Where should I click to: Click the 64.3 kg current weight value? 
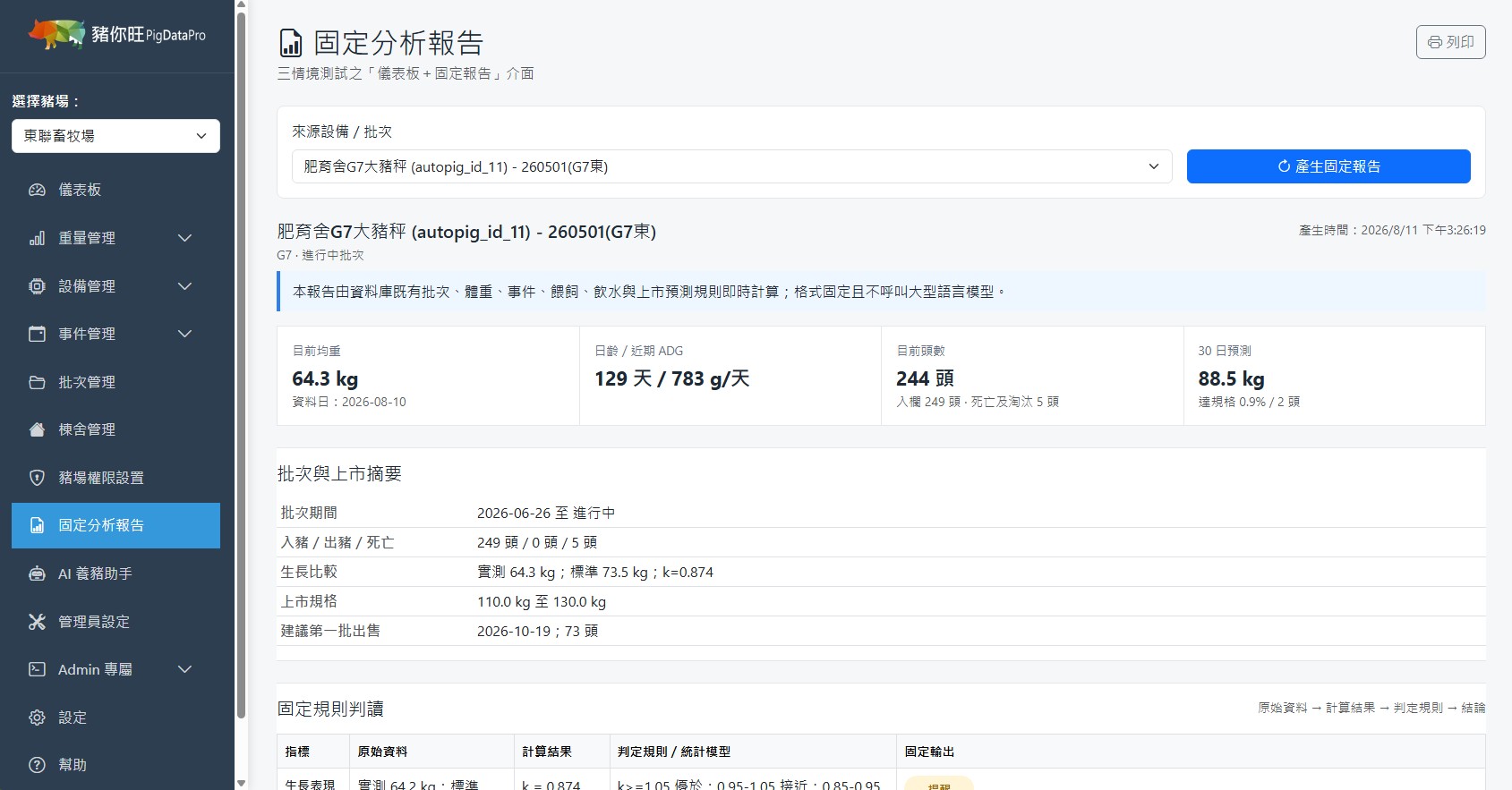tap(325, 378)
